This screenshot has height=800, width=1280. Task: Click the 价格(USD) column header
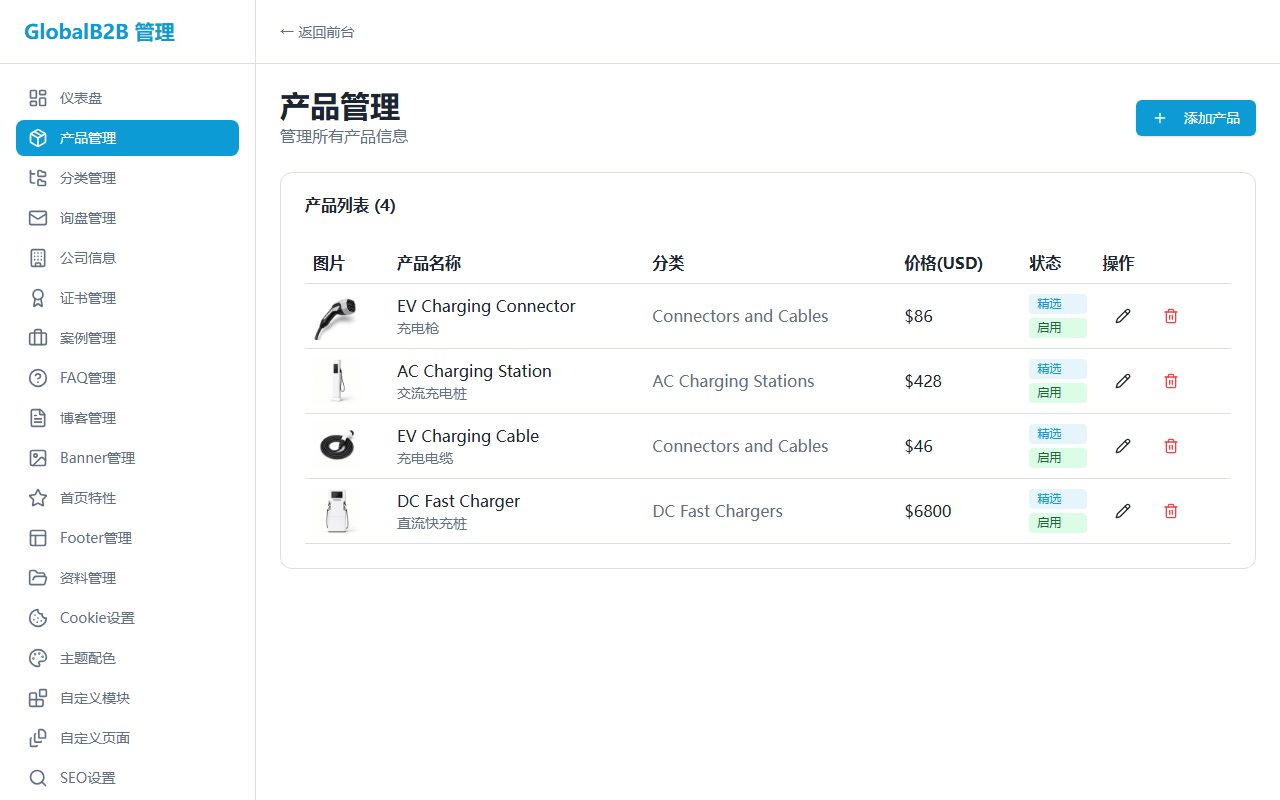point(943,263)
